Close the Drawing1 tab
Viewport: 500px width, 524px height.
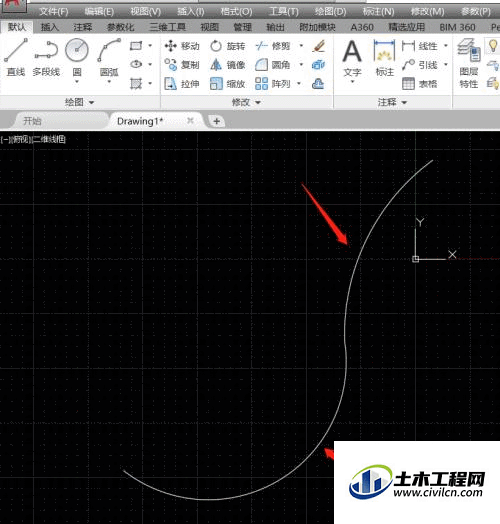tap(190, 120)
